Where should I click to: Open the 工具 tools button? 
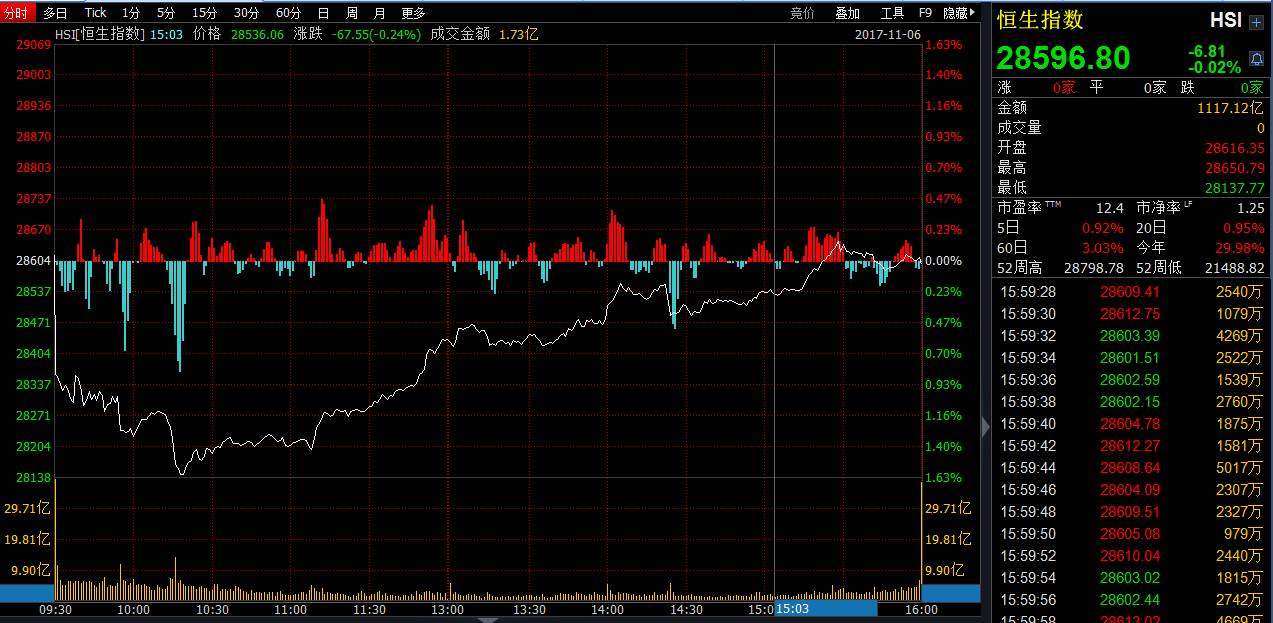[x=892, y=13]
